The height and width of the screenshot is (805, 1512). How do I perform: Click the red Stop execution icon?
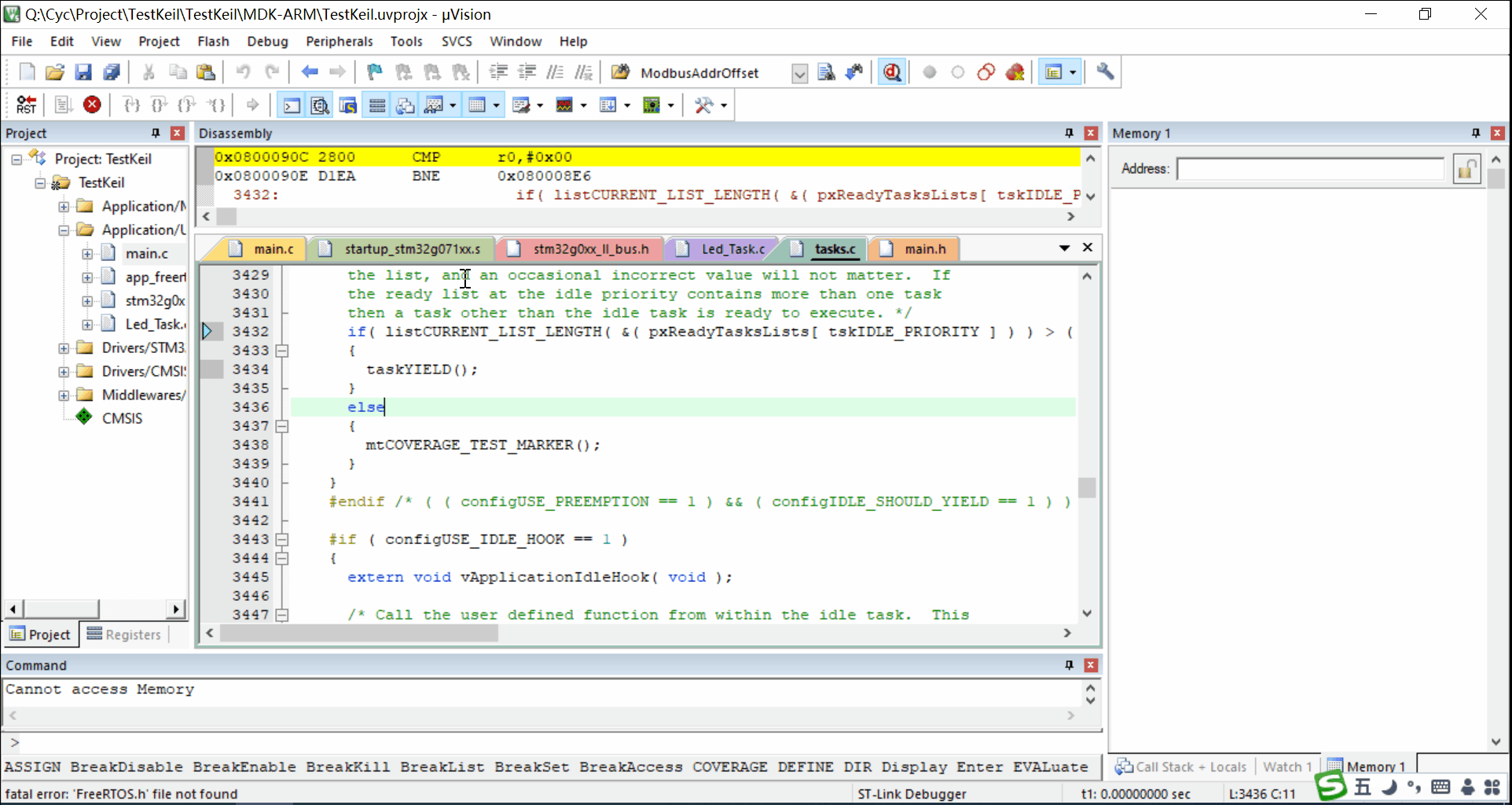pyautogui.click(x=92, y=105)
